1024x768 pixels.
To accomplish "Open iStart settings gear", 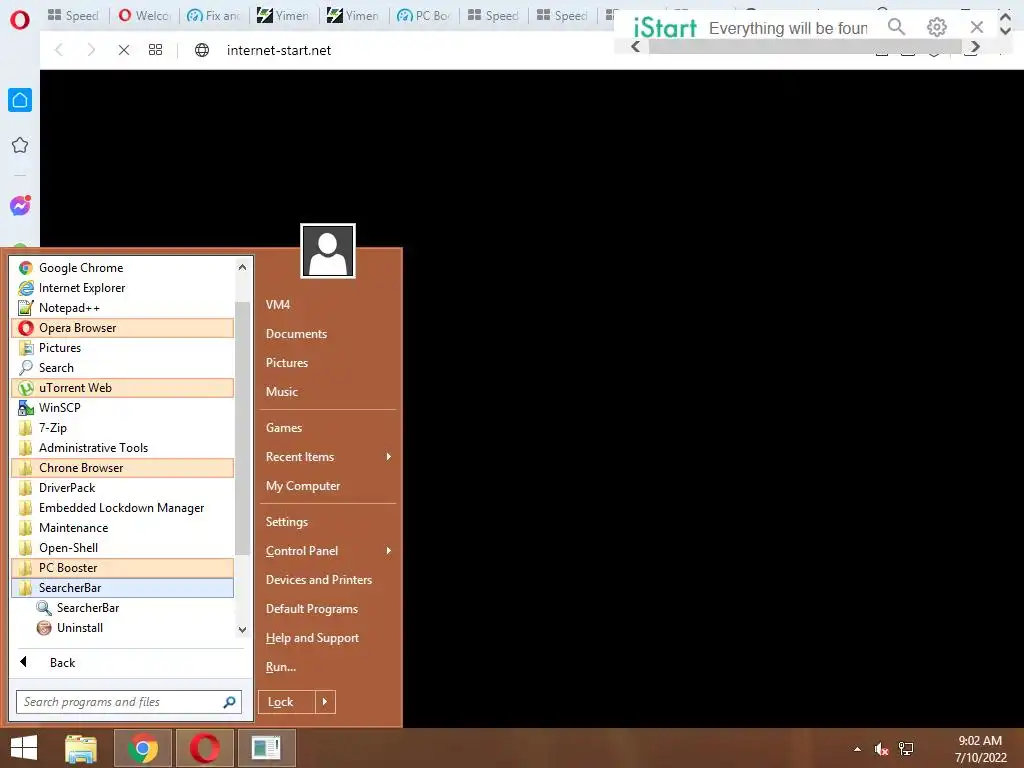I will (x=936, y=27).
